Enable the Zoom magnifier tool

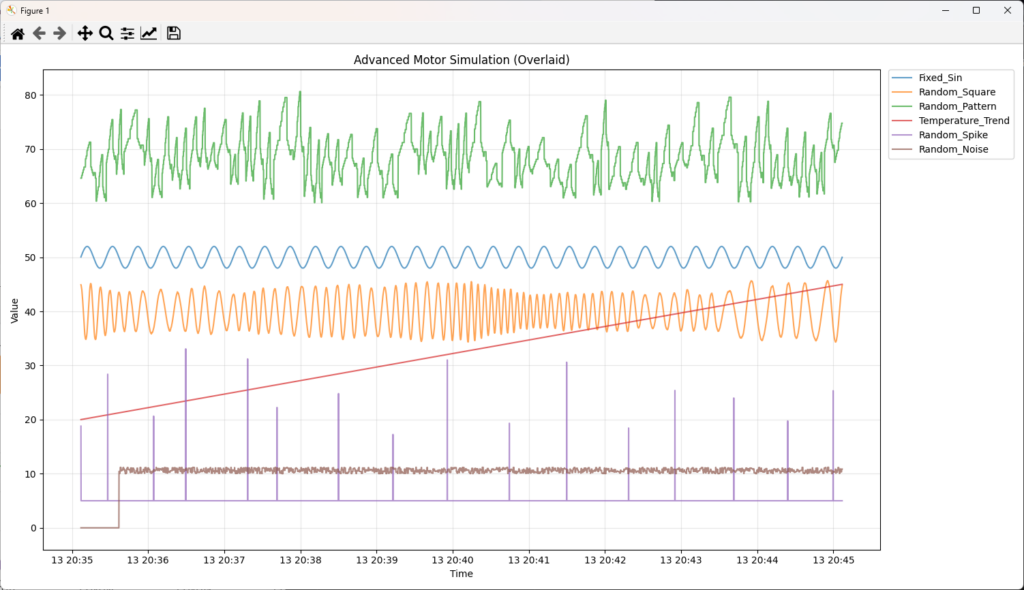pyautogui.click(x=106, y=33)
